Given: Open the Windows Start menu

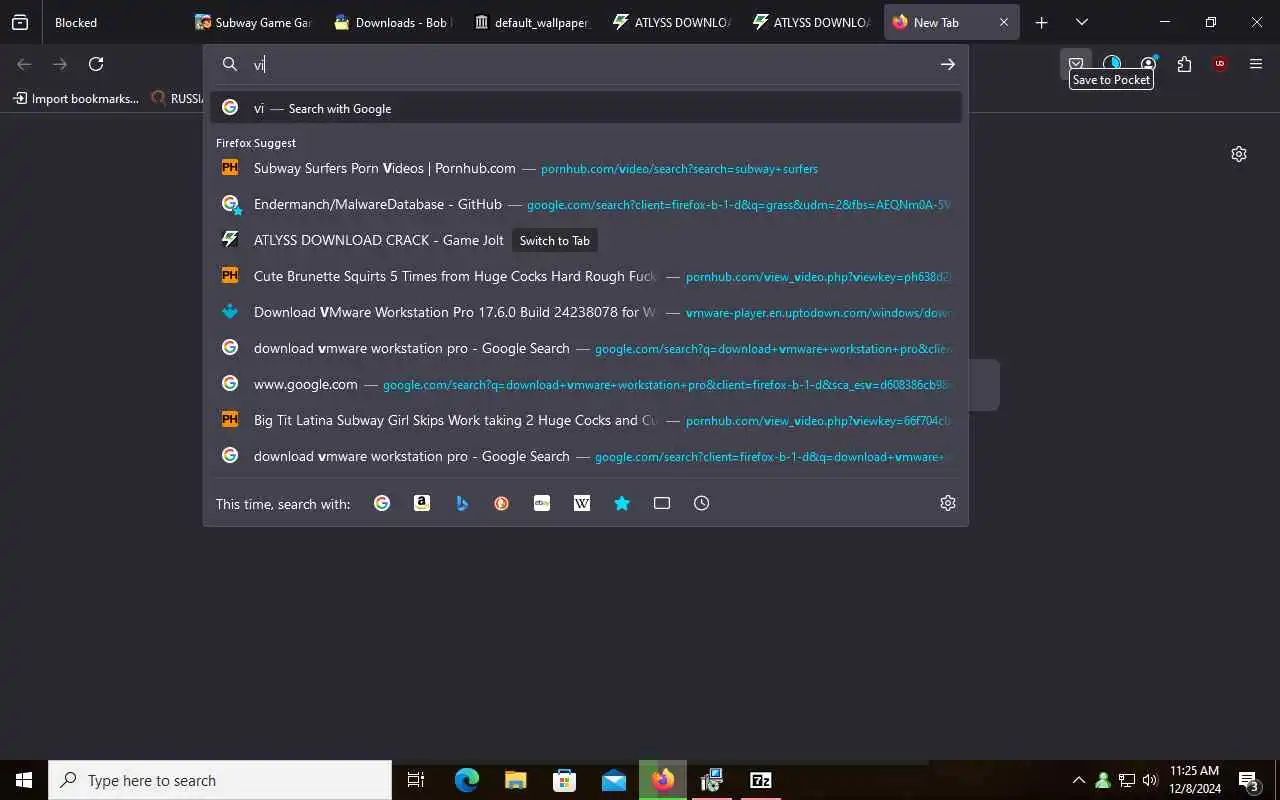Looking at the screenshot, I should (x=24, y=780).
